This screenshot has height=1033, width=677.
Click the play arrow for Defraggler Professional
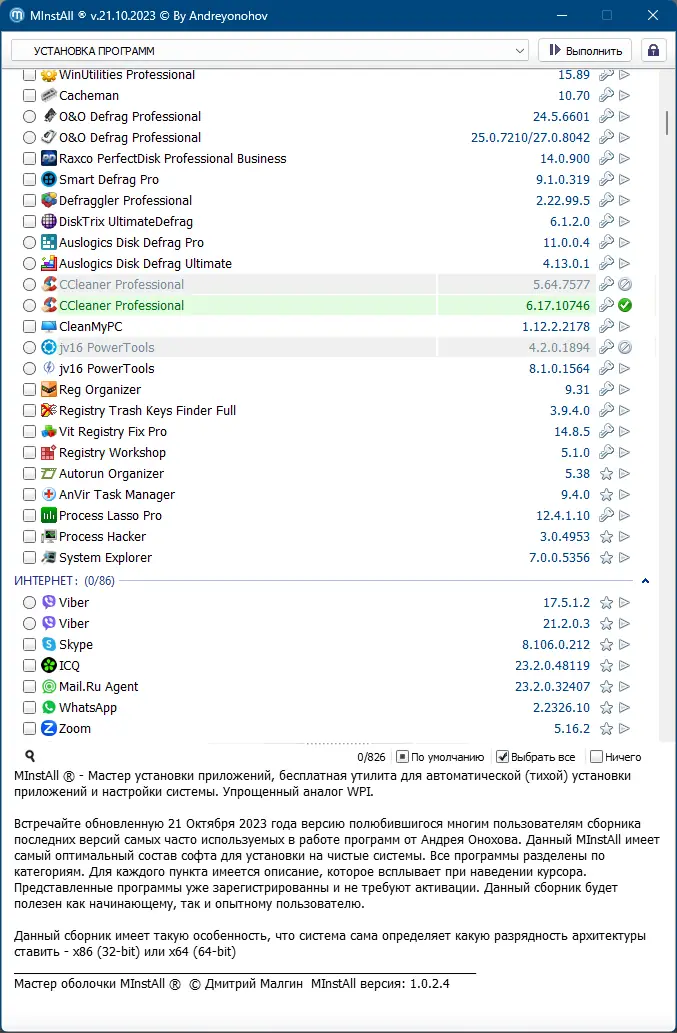tap(625, 200)
